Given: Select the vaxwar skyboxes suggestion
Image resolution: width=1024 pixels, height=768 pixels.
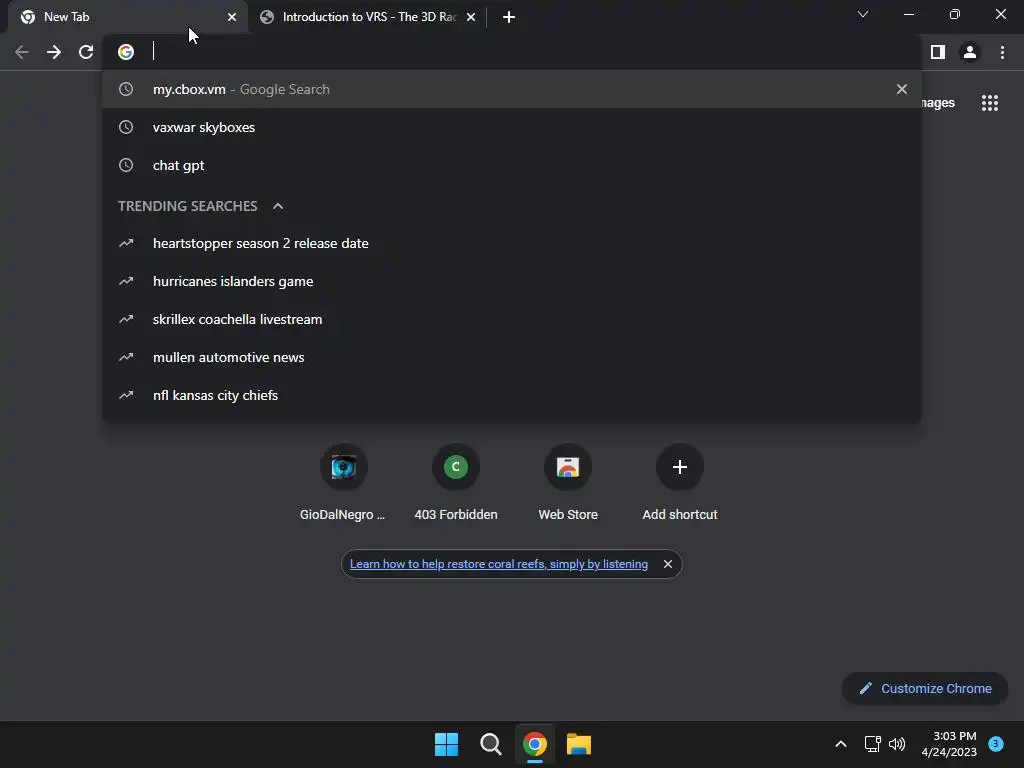Looking at the screenshot, I should (512, 127).
